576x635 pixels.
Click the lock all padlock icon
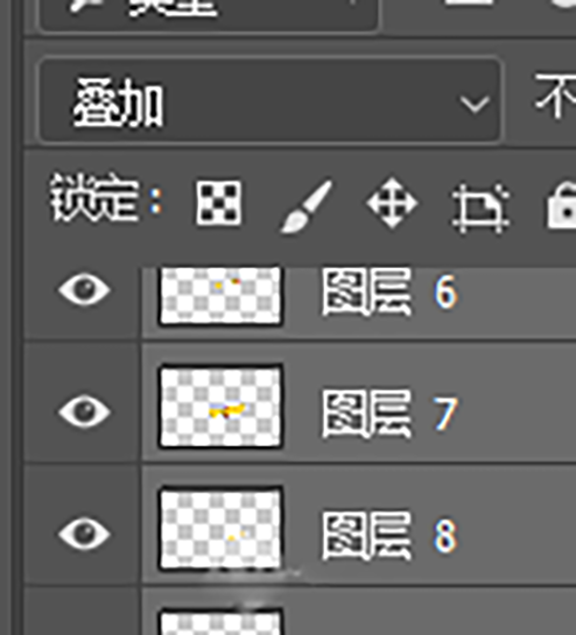click(x=561, y=204)
